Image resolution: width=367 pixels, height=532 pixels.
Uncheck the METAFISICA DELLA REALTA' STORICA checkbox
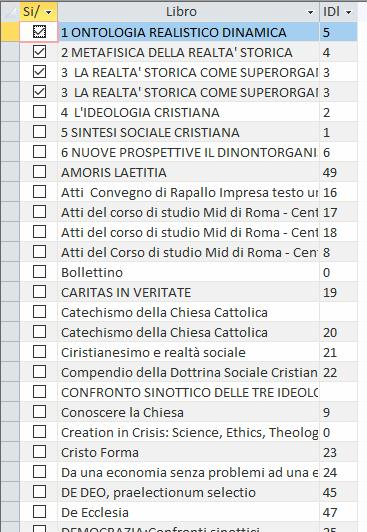[x=39, y=52]
